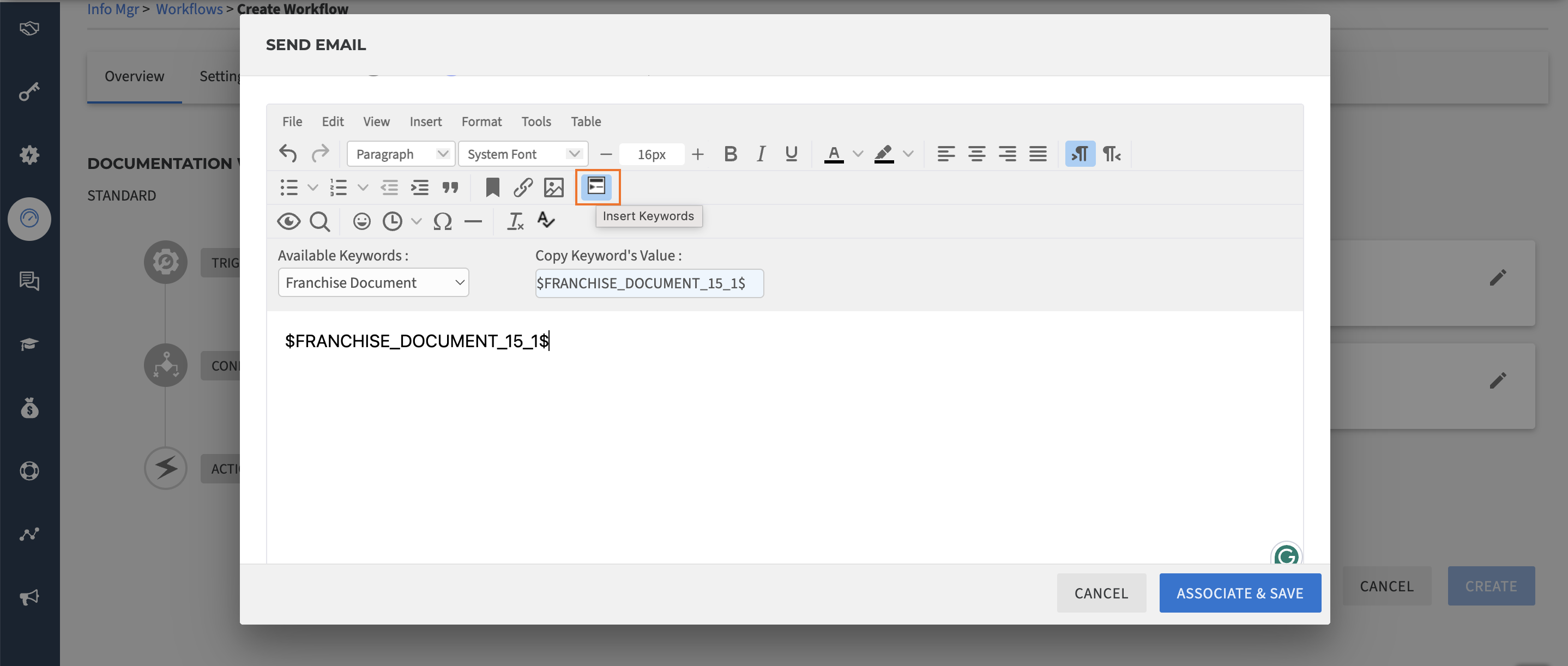The height and width of the screenshot is (666, 1568).
Task: Align text left
Action: tap(946, 154)
